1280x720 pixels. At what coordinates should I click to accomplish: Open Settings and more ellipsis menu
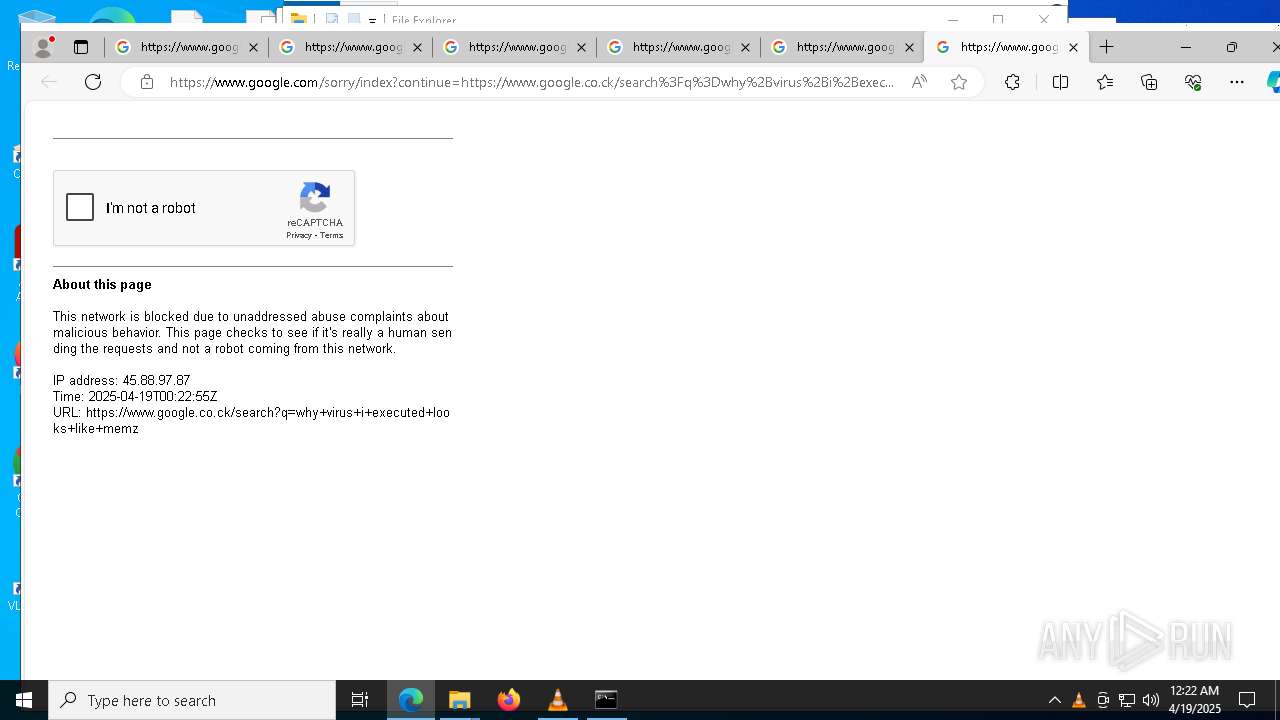[1237, 82]
